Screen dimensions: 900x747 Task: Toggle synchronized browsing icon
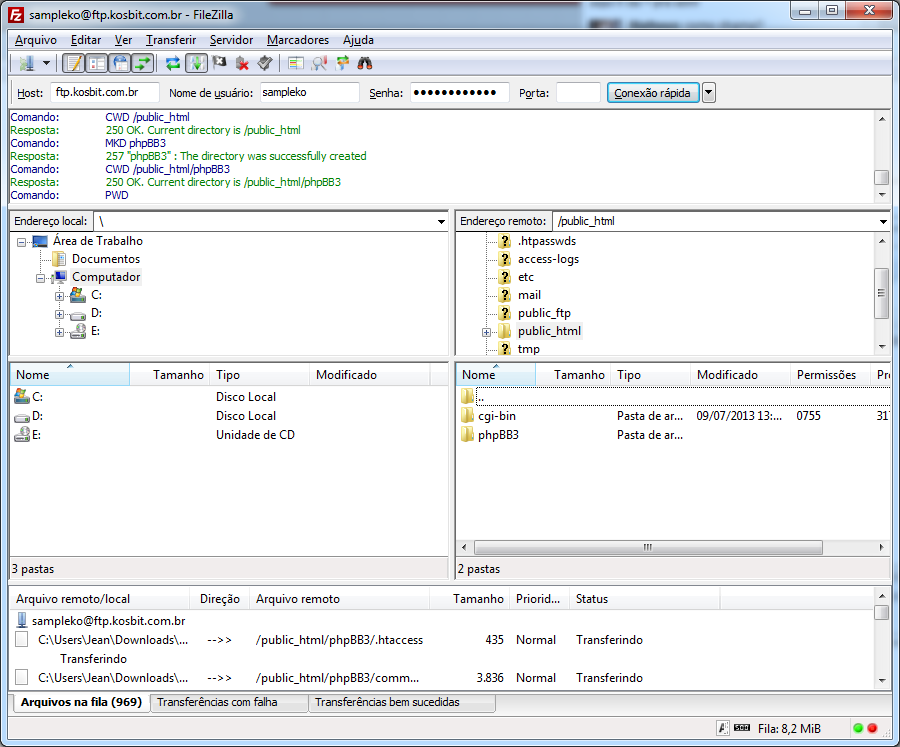point(342,63)
